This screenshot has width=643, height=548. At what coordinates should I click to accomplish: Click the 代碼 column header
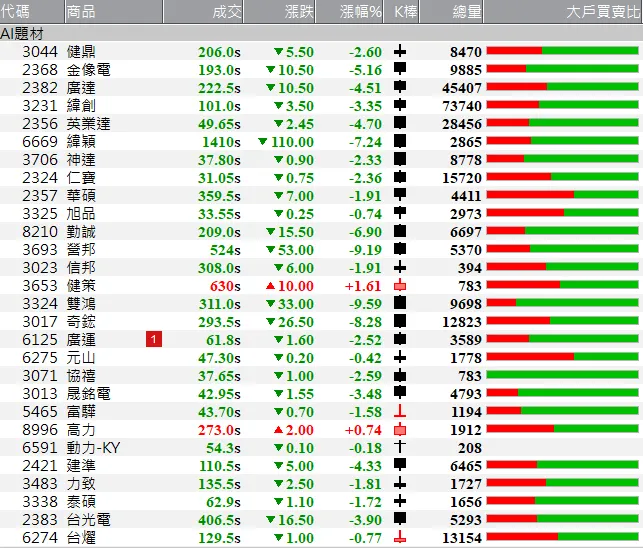pyautogui.click(x=32, y=11)
